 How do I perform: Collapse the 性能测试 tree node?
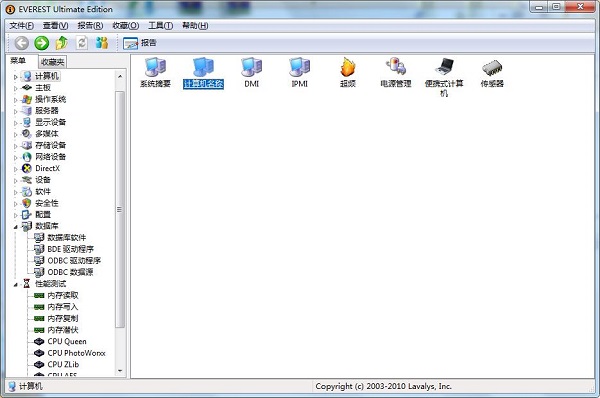point(16,284)
